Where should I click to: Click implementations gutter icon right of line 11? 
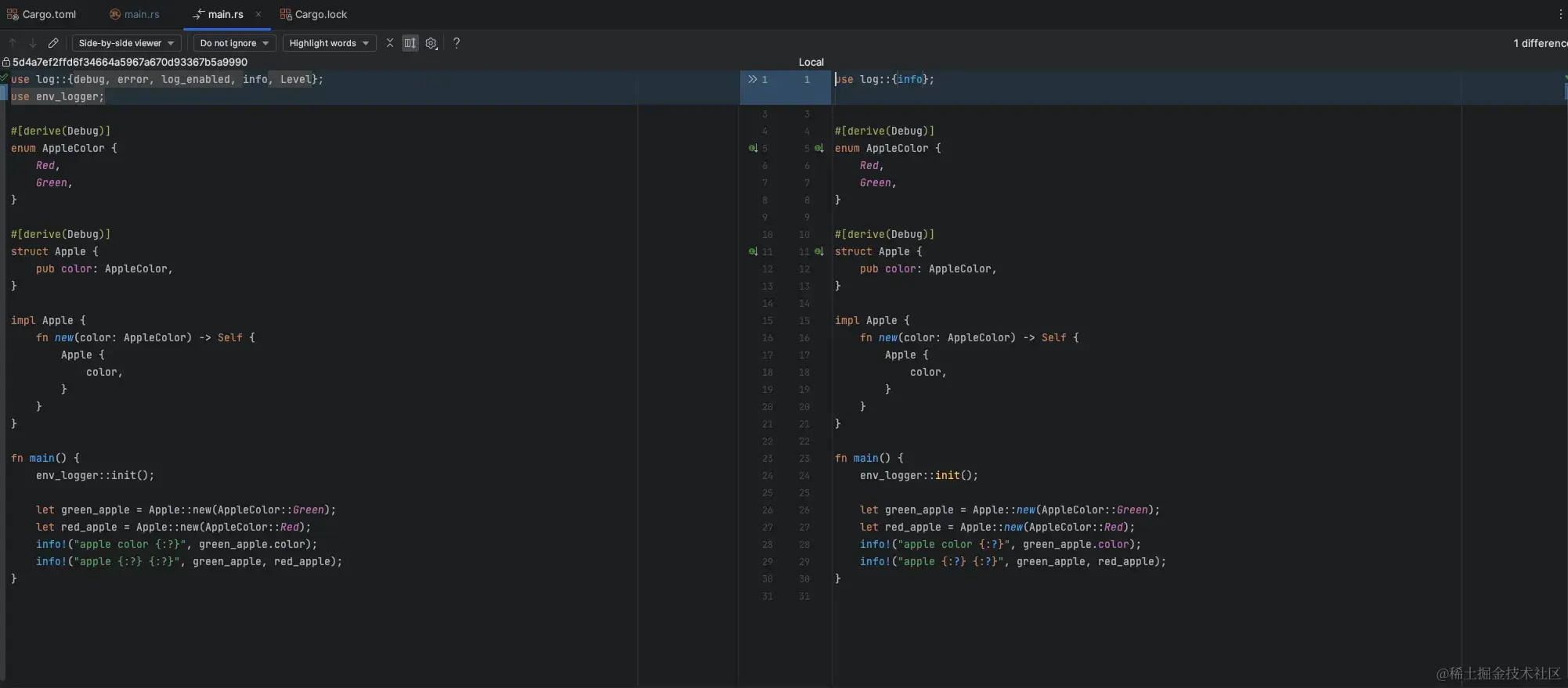click(818, 251)
